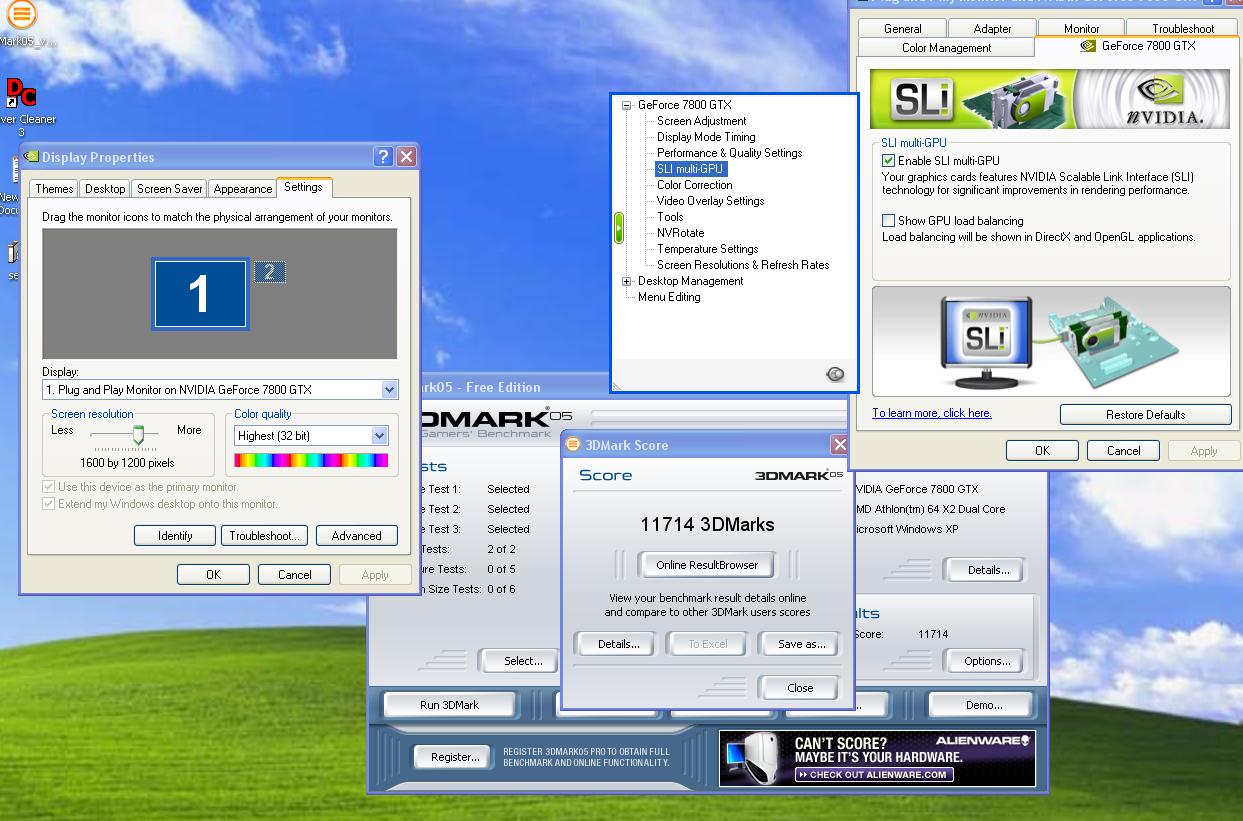The height and width of the screenshot is (821, 1243).
Task: Select monitor 1 icon in Display Properties
Action: 199,294
